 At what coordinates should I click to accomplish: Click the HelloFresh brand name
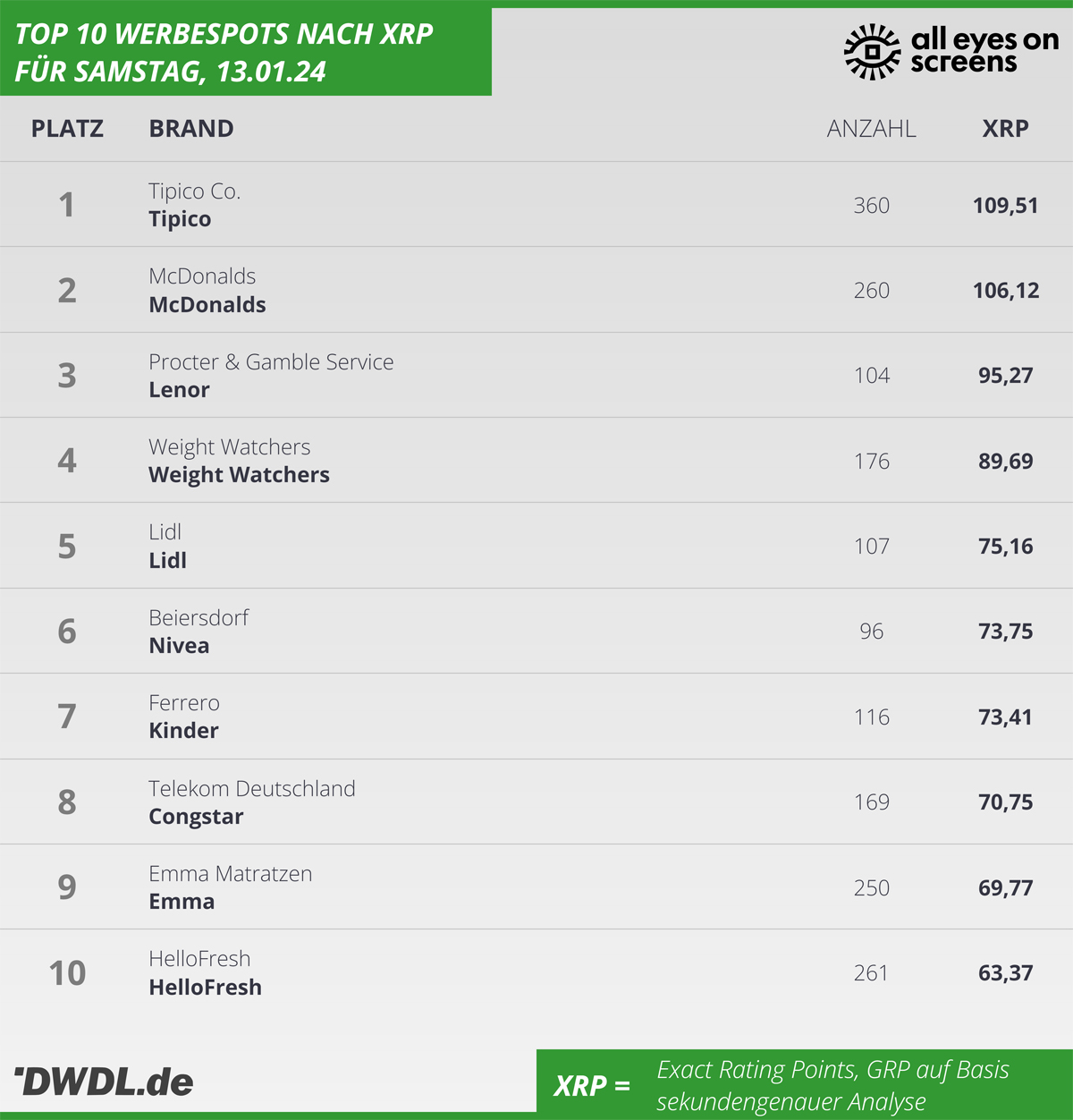click(205, 988)
